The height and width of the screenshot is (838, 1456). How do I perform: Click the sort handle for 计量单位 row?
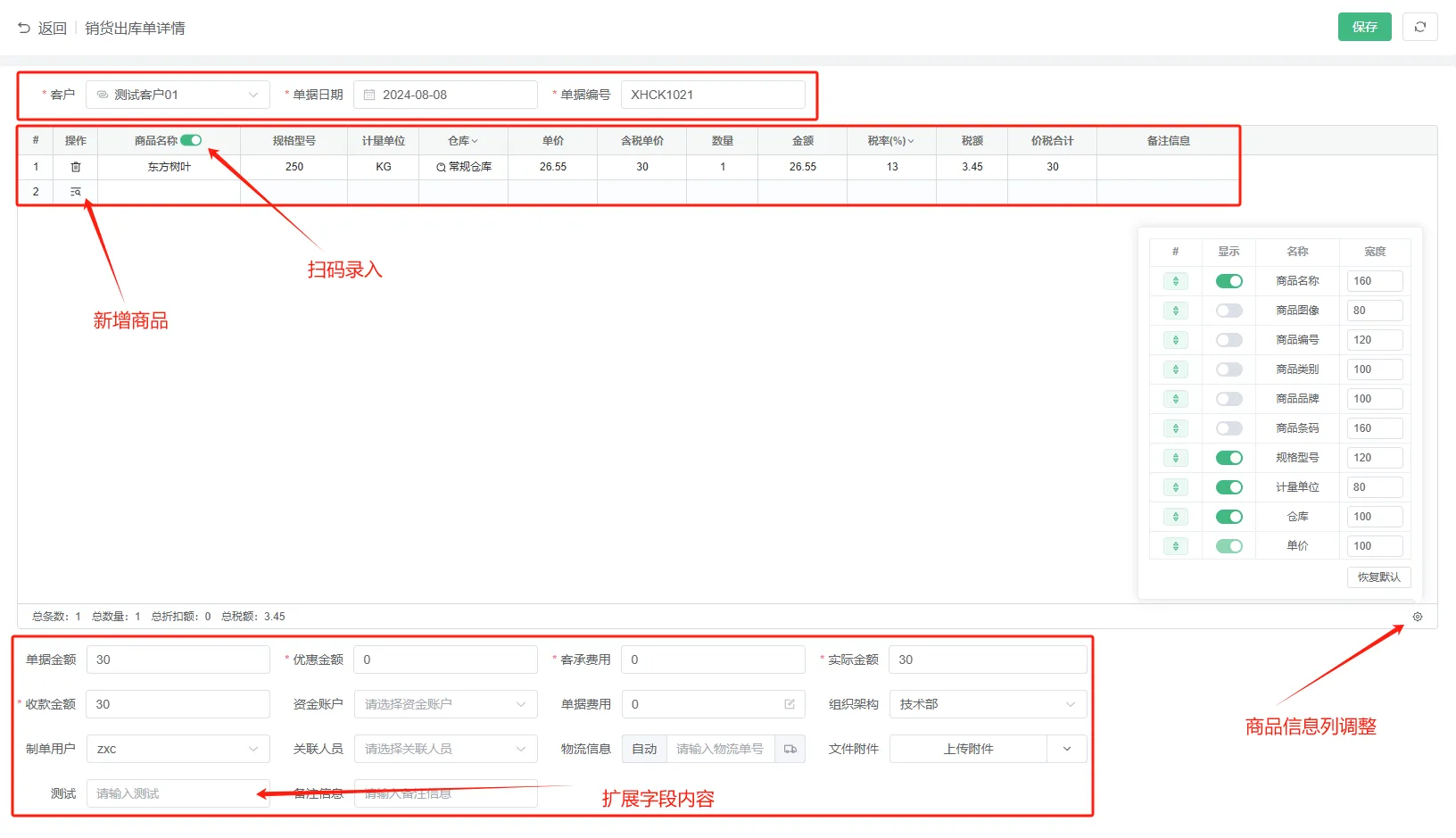click(x=1176, y=487)
